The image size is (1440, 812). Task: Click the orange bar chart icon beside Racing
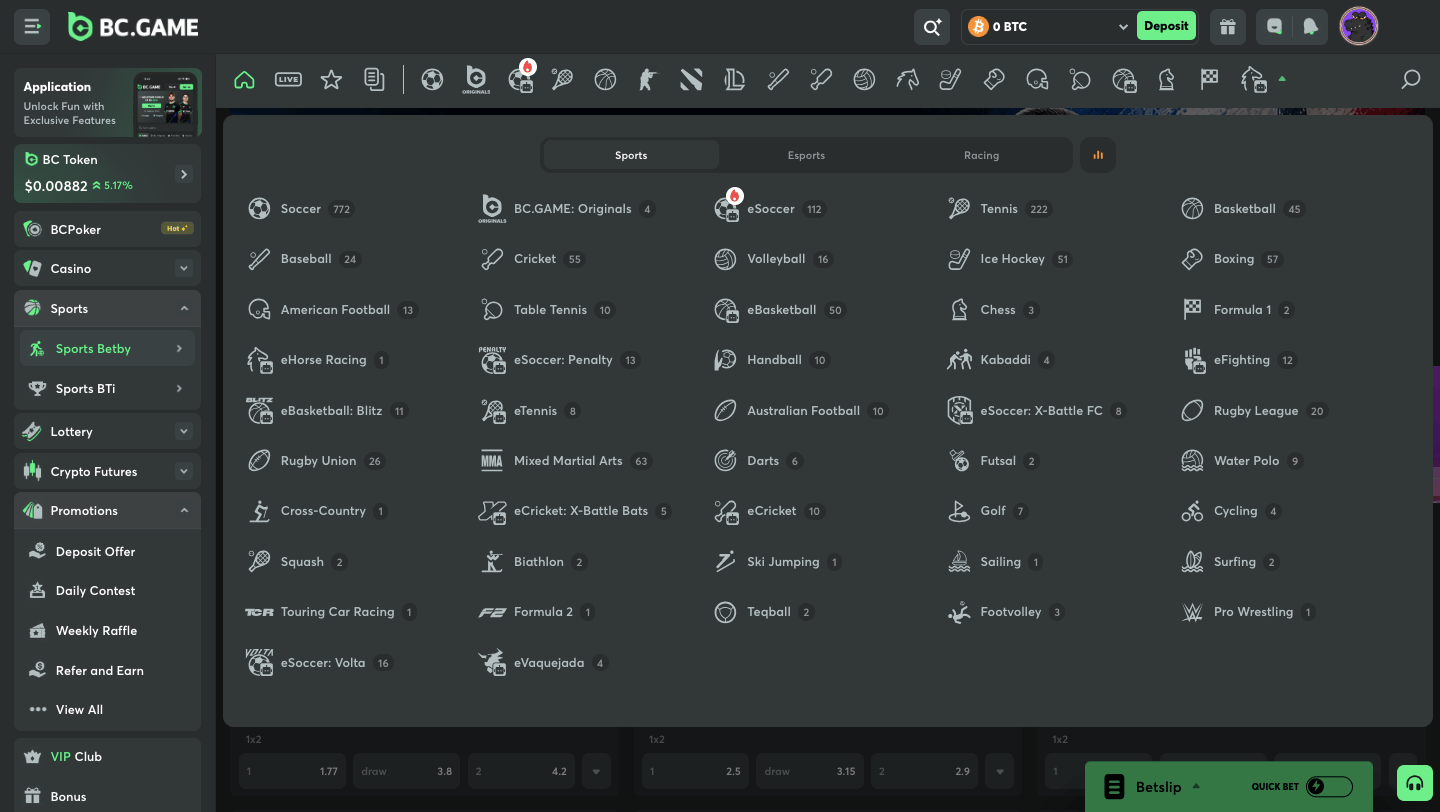pos(1098,155)
